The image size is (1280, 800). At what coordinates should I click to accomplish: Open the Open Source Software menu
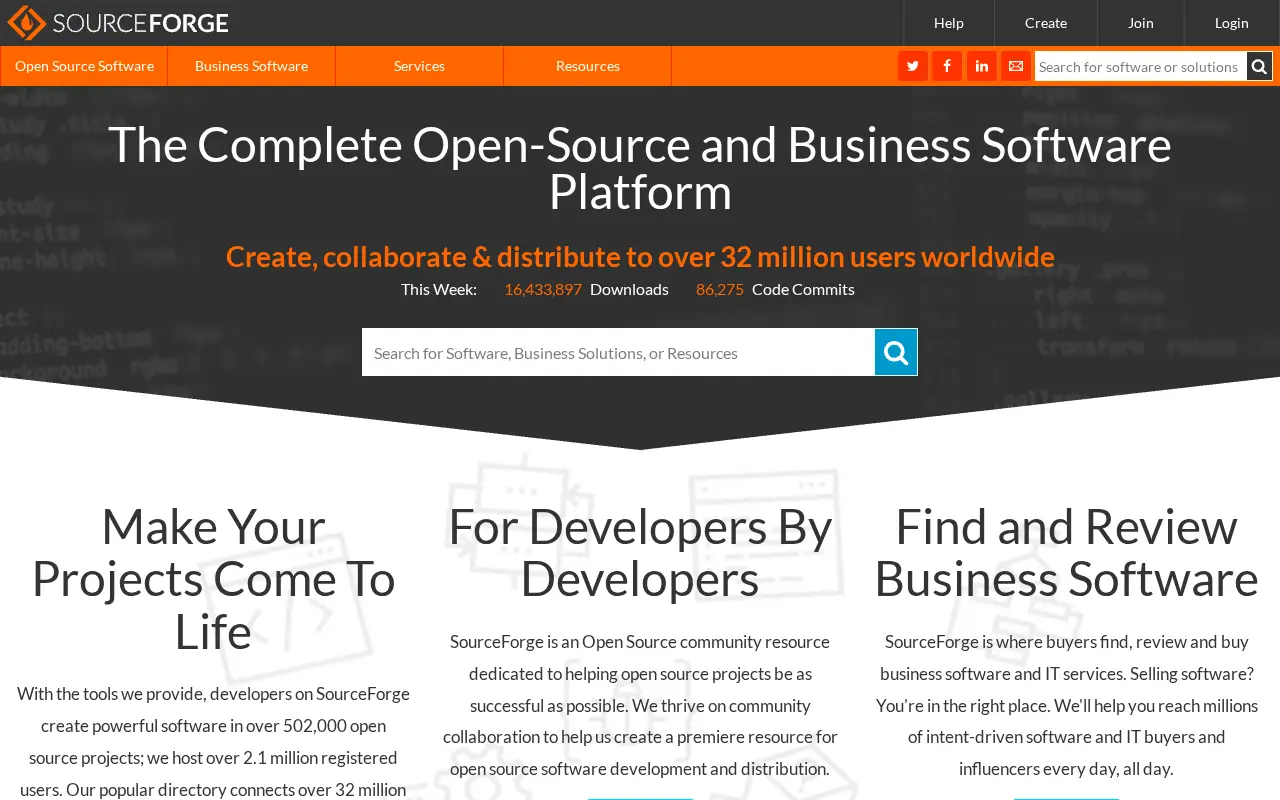84,66
